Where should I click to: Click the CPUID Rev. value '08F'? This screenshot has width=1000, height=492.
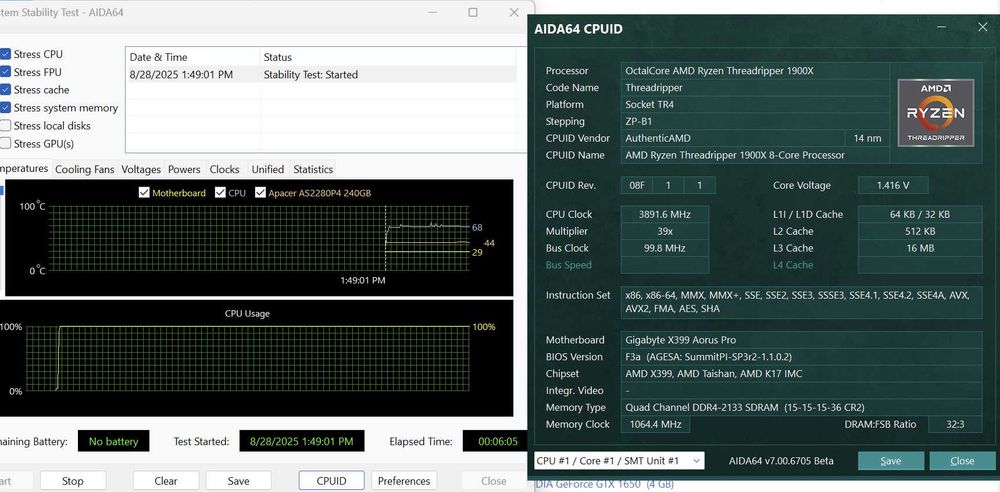pos(636,186)
